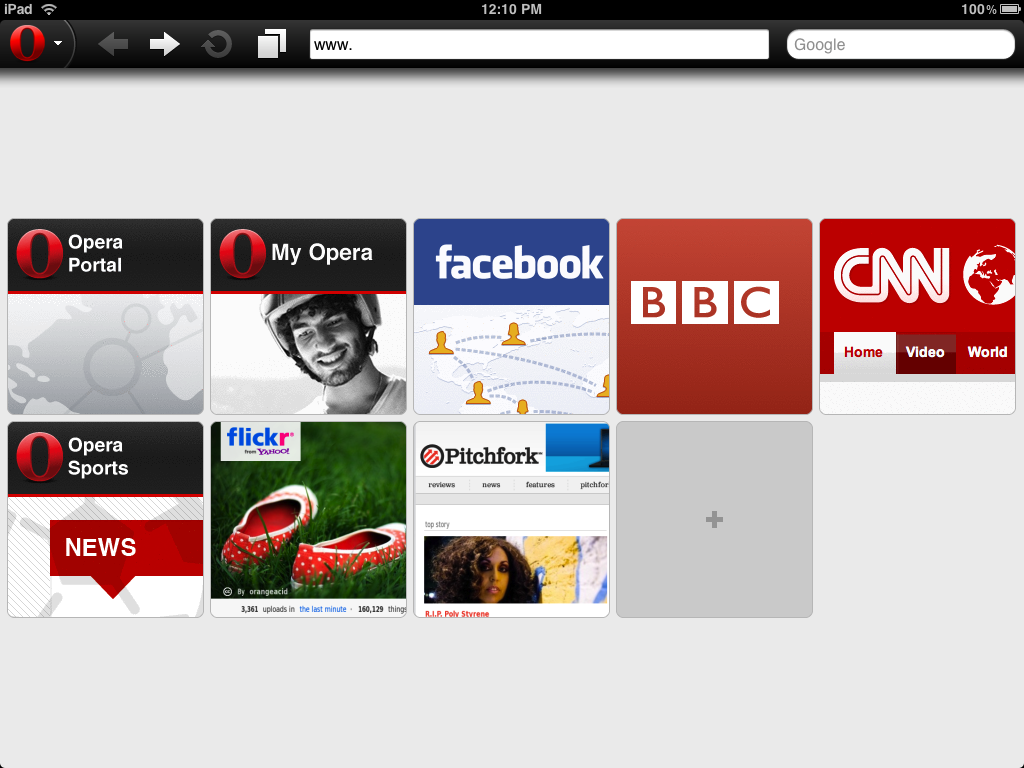Click inside the Google search field
Screen dimensions: 1024x768
(899, 44)
